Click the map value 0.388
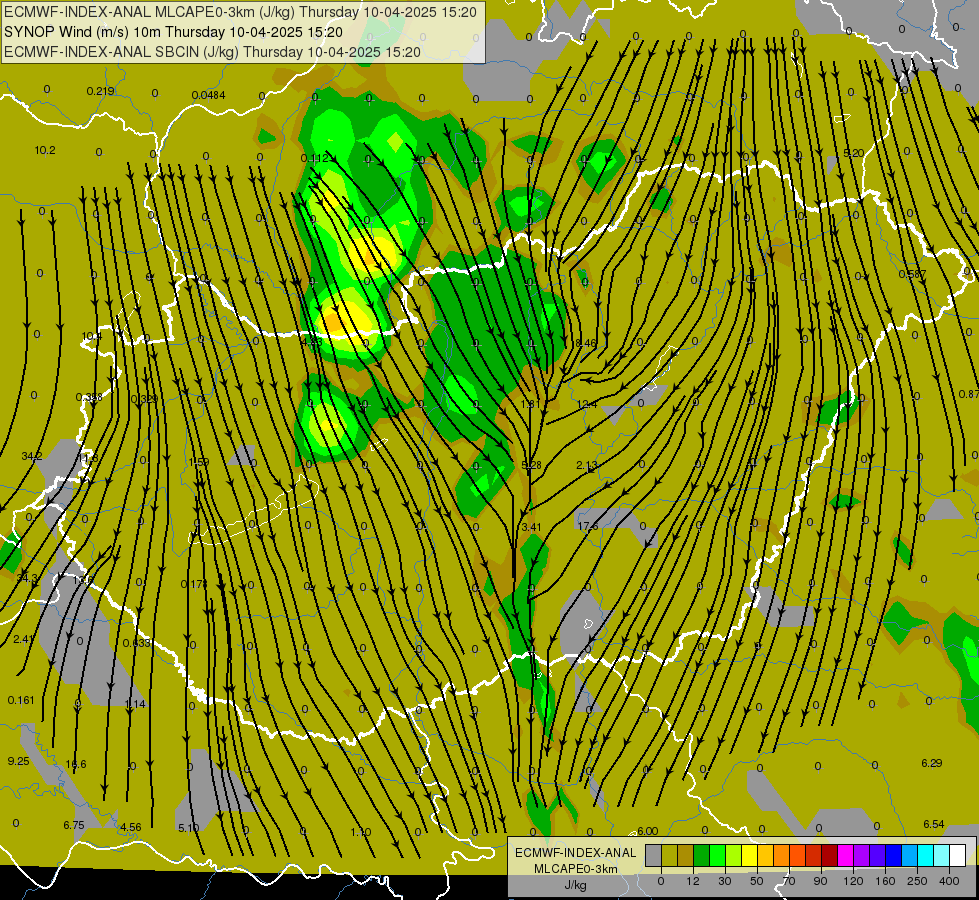Image resolution: width=979 pixels, height=900 pixels. pos(89,397)
